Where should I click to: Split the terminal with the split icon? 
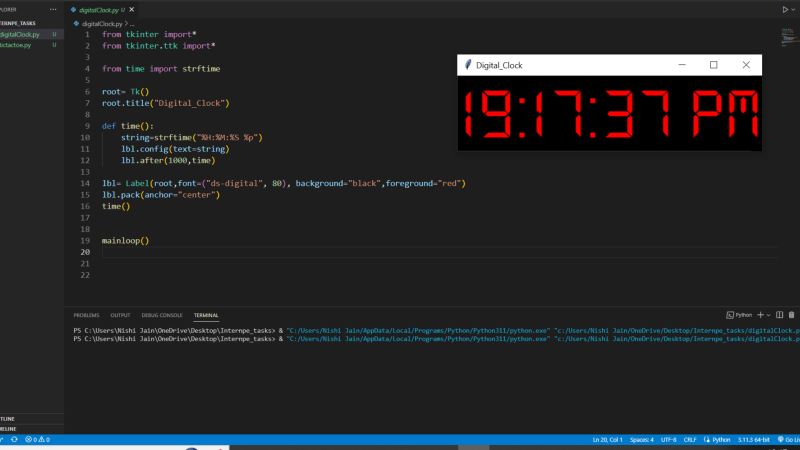coord(781,315)
